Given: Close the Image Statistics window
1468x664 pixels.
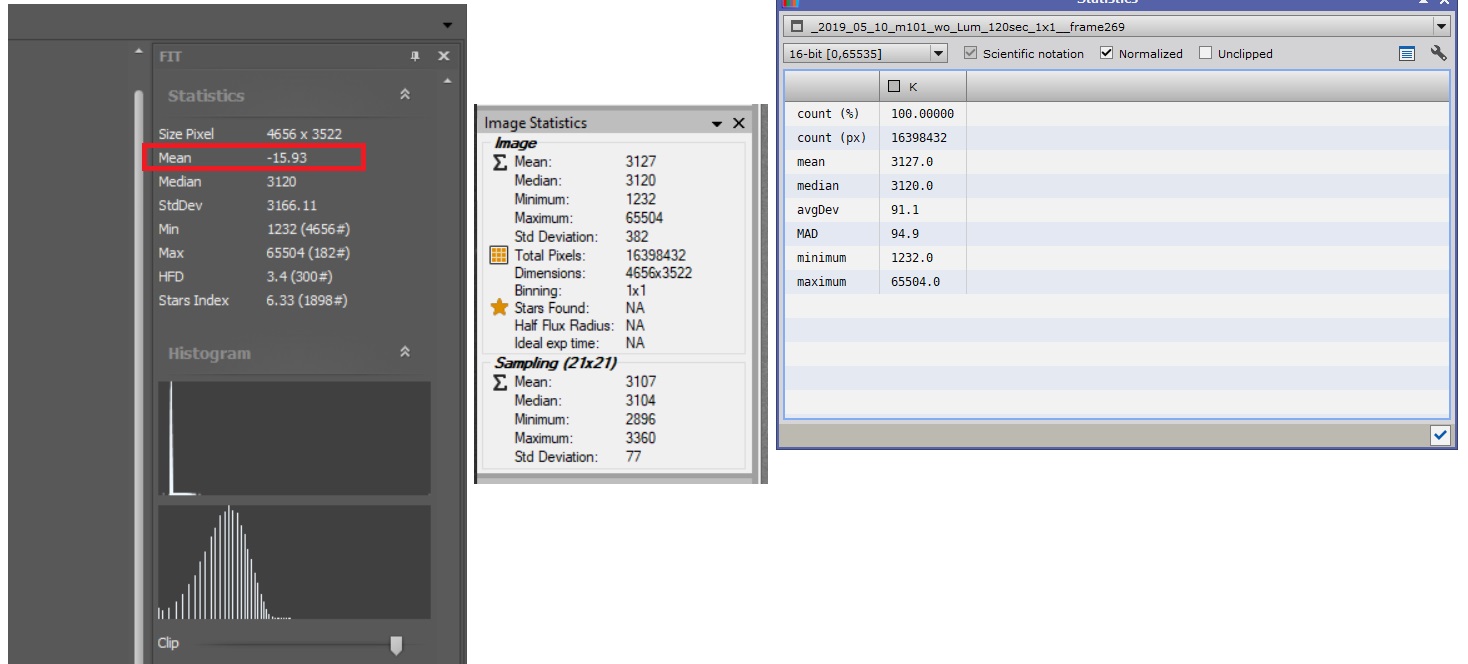Looking at the screenshot, I should click(738, 123).
